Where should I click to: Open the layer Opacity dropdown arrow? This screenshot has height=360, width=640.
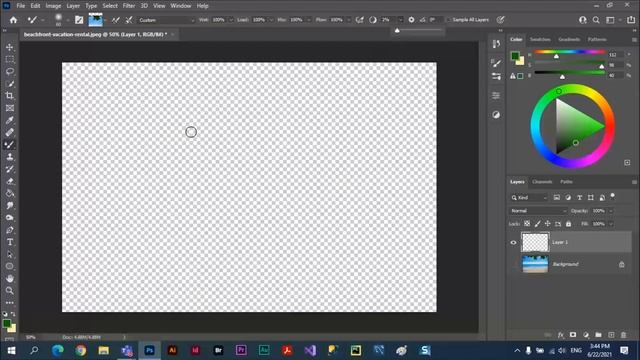(x=611, y=211)
